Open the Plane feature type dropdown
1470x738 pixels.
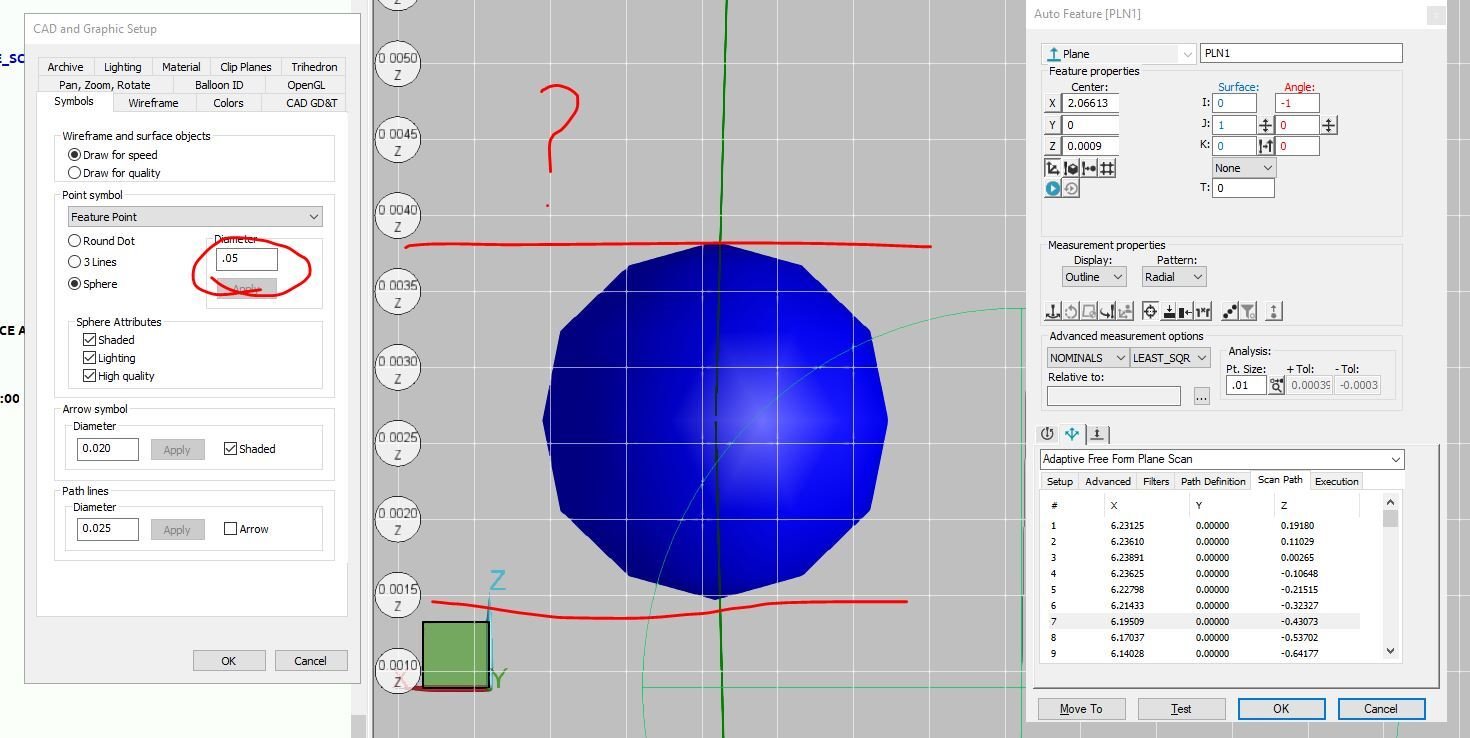(x=1118, y=54)
